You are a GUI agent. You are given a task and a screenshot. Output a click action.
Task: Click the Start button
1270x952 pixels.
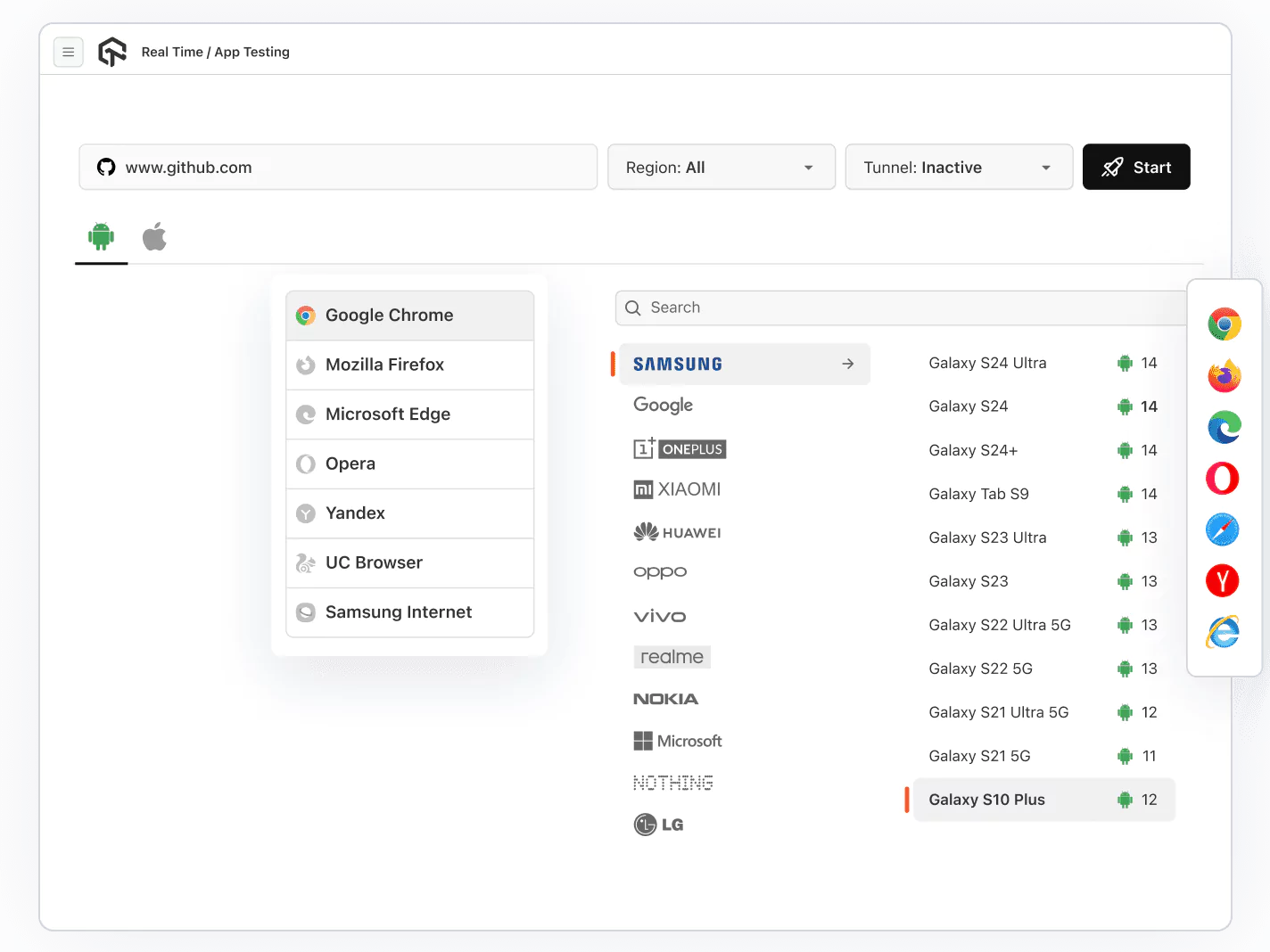tap(1136, 167)
